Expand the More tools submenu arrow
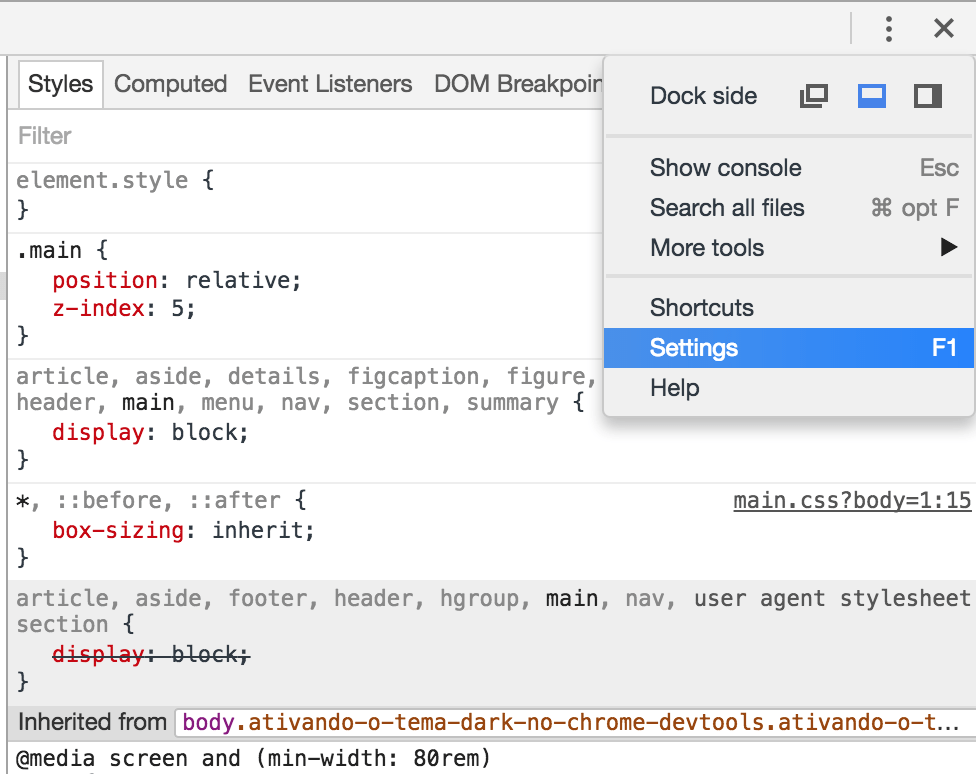The image size is (976, 774). (x=949, y=247)
